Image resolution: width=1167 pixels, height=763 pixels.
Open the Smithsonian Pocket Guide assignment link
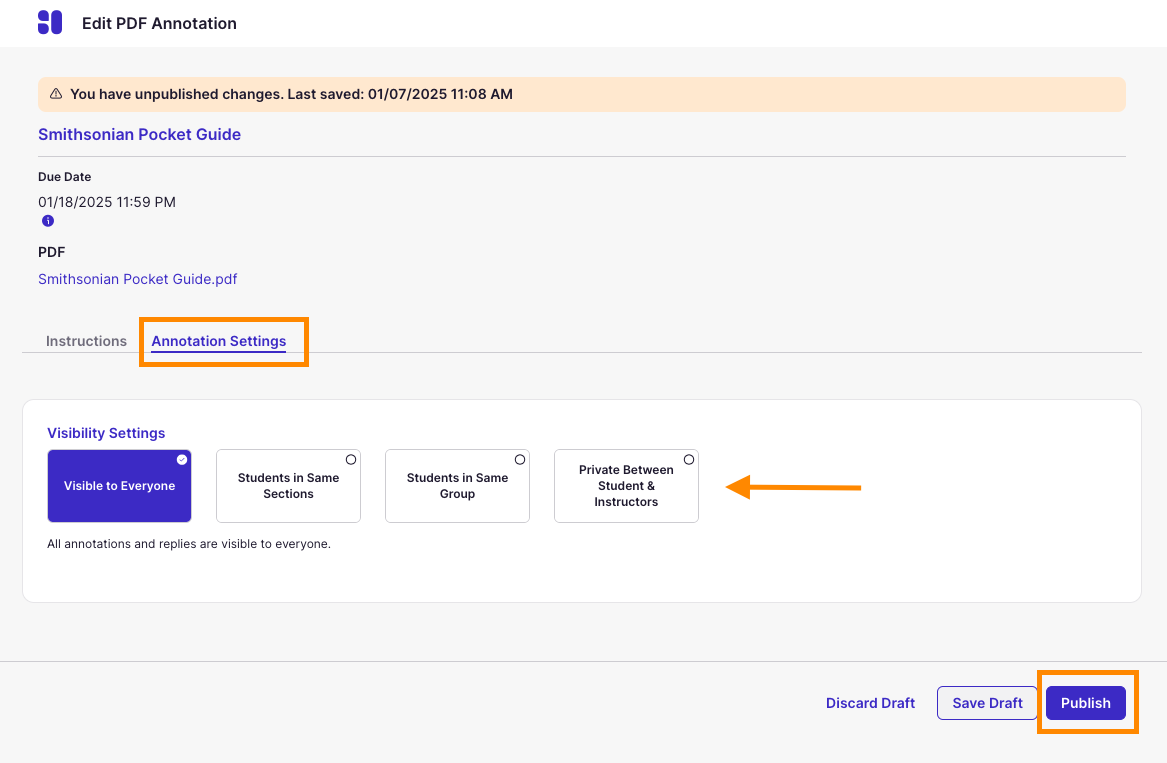139,134
